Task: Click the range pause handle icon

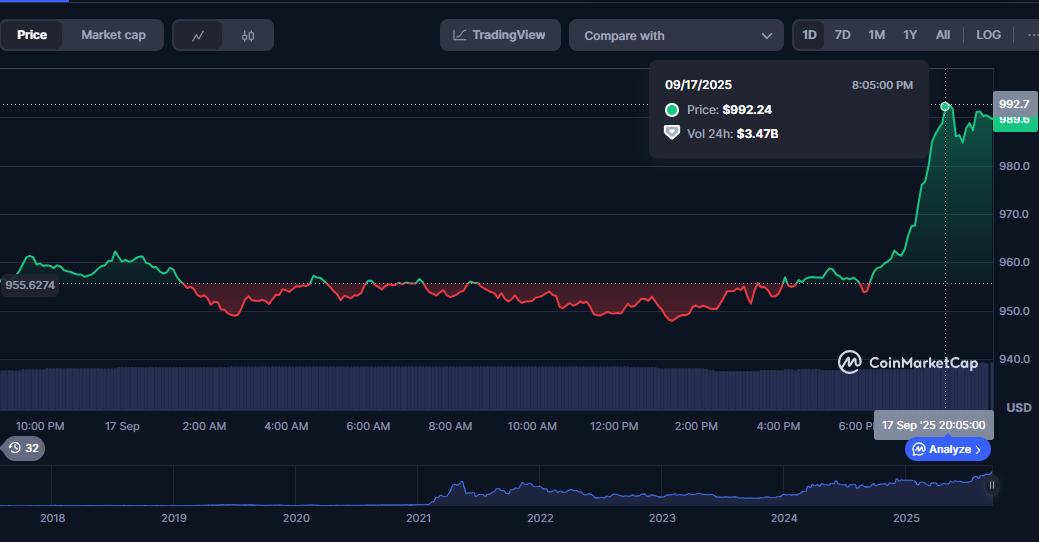Action: click(991, 486)
